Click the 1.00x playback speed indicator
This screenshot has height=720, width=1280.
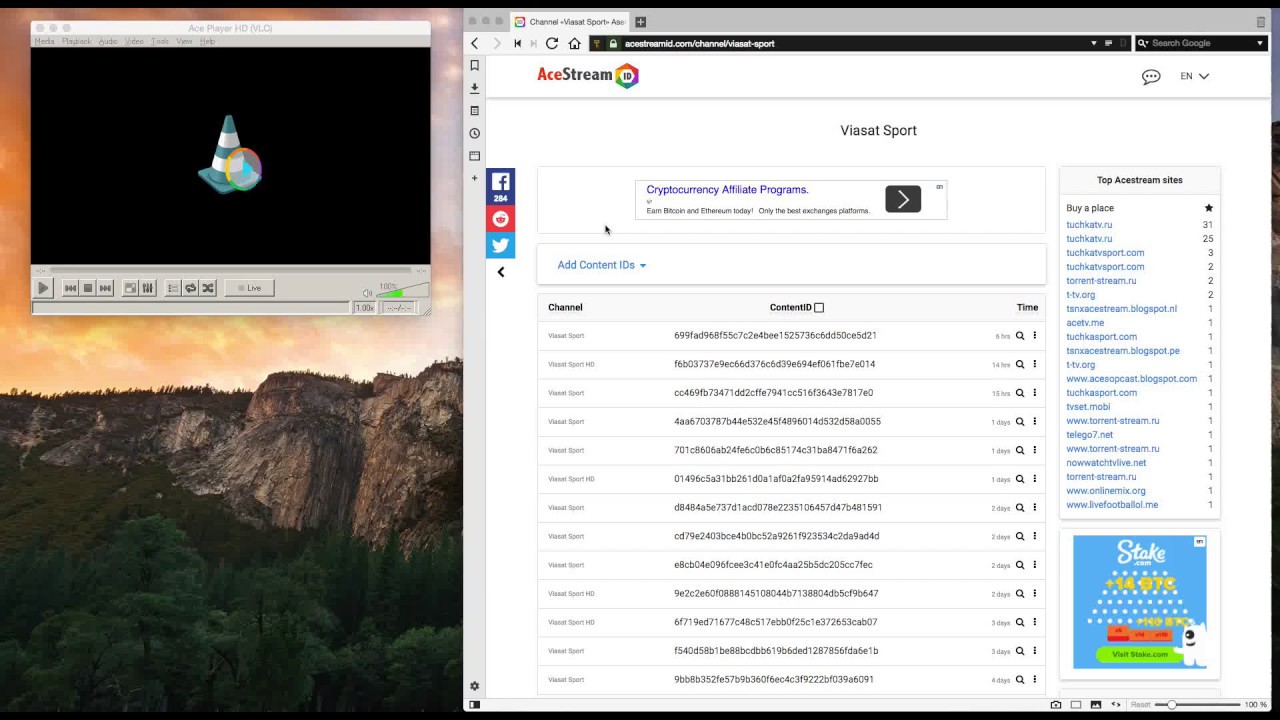(x=365, y=308)
